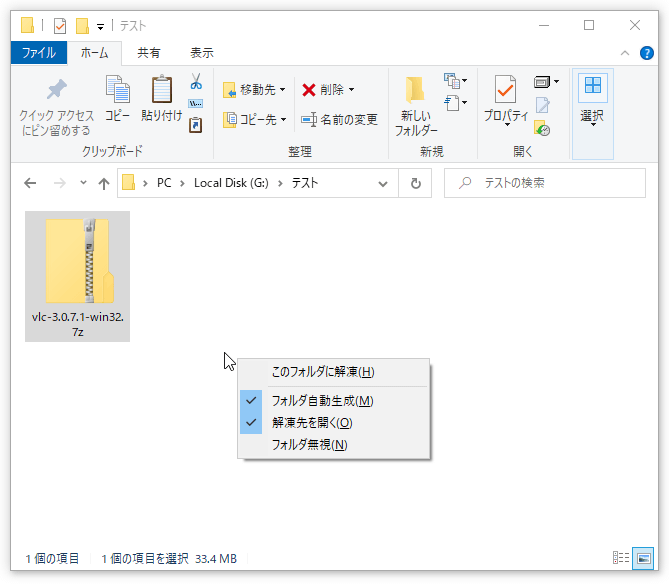Create a New folder (新しいフォルダー)
The image size is (669, 584).
point(416,106)
